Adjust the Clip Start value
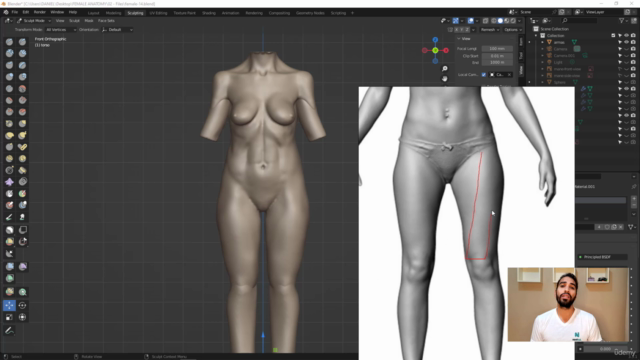The height and width of the screenshot is (360, 640). click(x=497, y=56)
